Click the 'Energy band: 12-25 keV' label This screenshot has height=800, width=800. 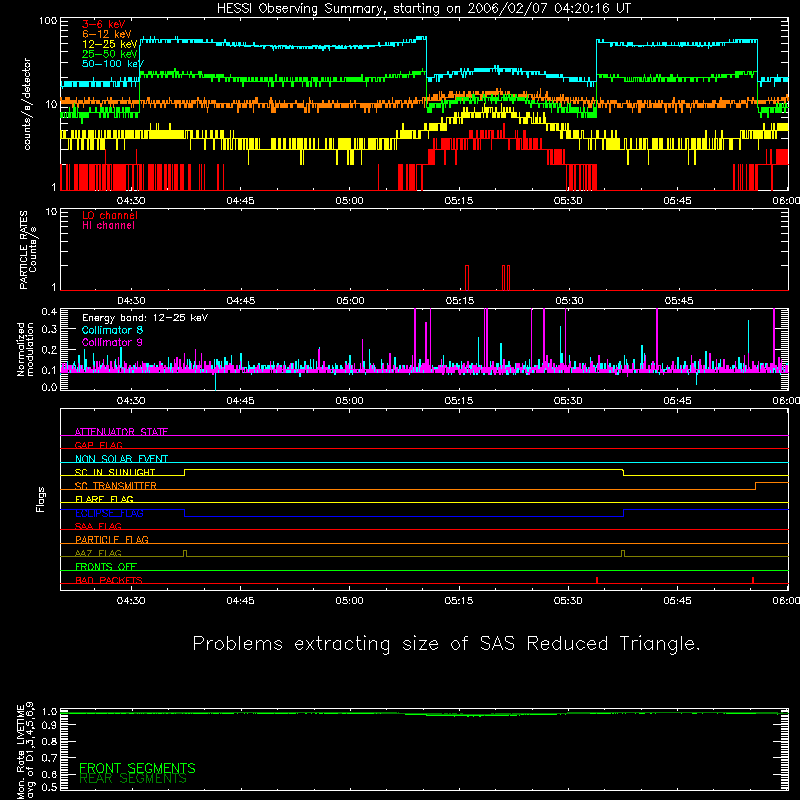point(145,318)
